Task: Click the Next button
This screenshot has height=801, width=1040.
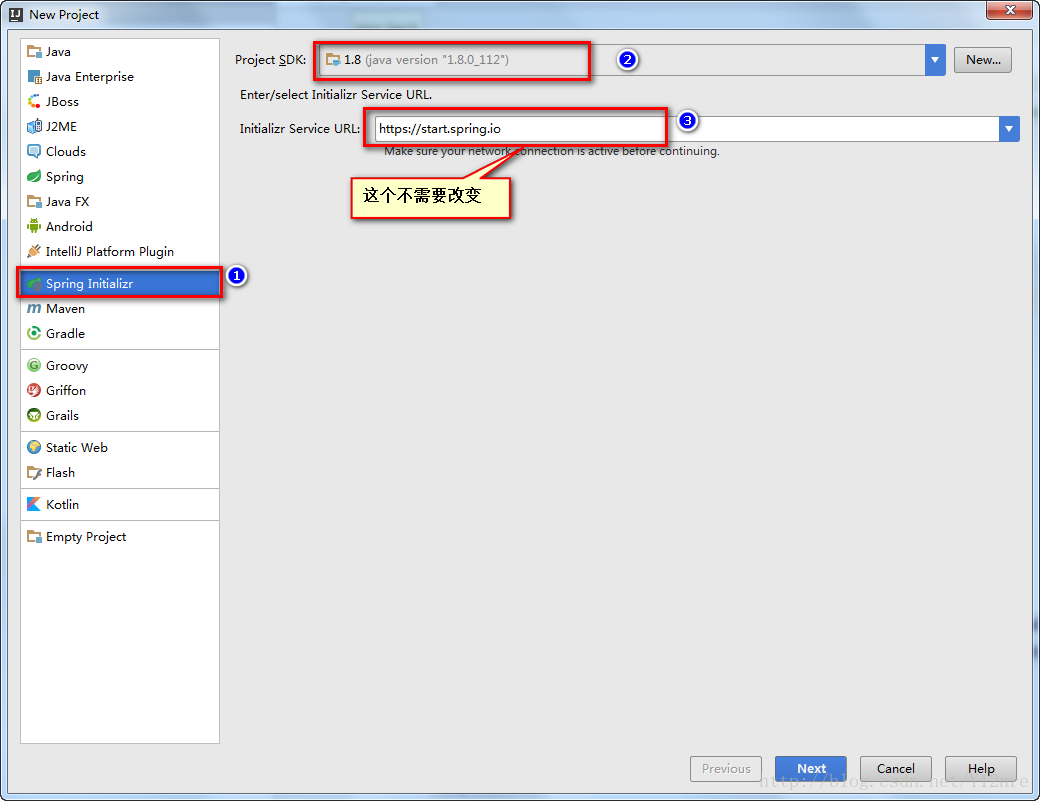Action: coord(811,769)
